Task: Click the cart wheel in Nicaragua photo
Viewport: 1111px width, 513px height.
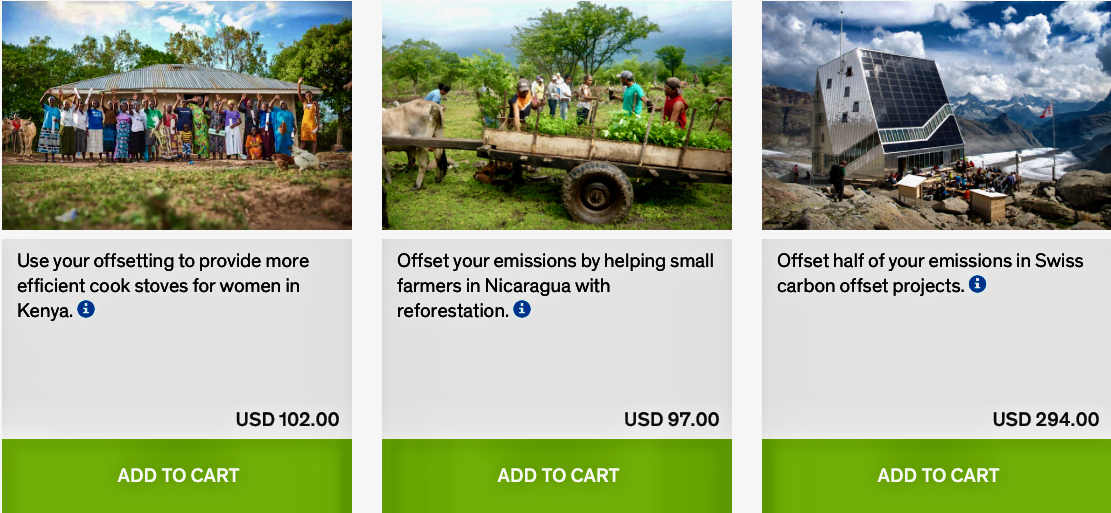Action: [597, 193]
